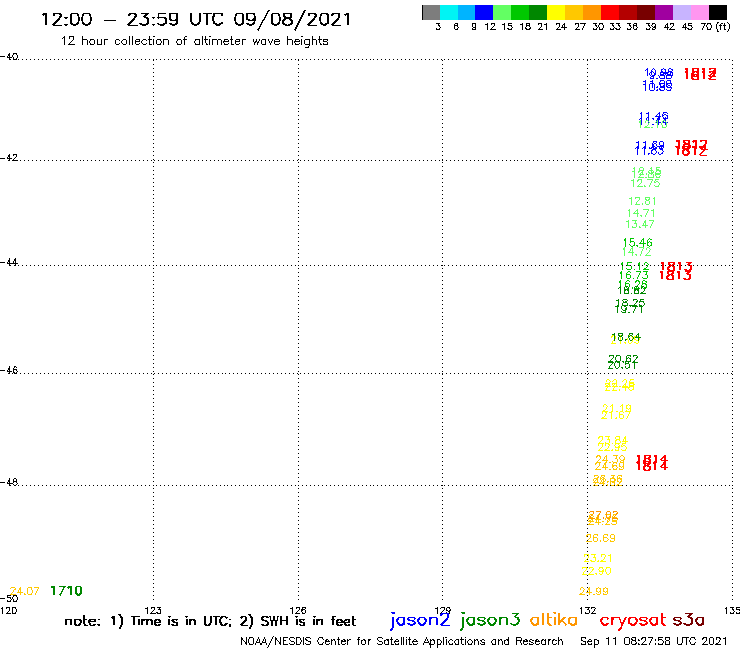Click the note 'Time is in UTC; SWH is in feet'
This screenshot has width=740, height=650.
pos(210,621)
